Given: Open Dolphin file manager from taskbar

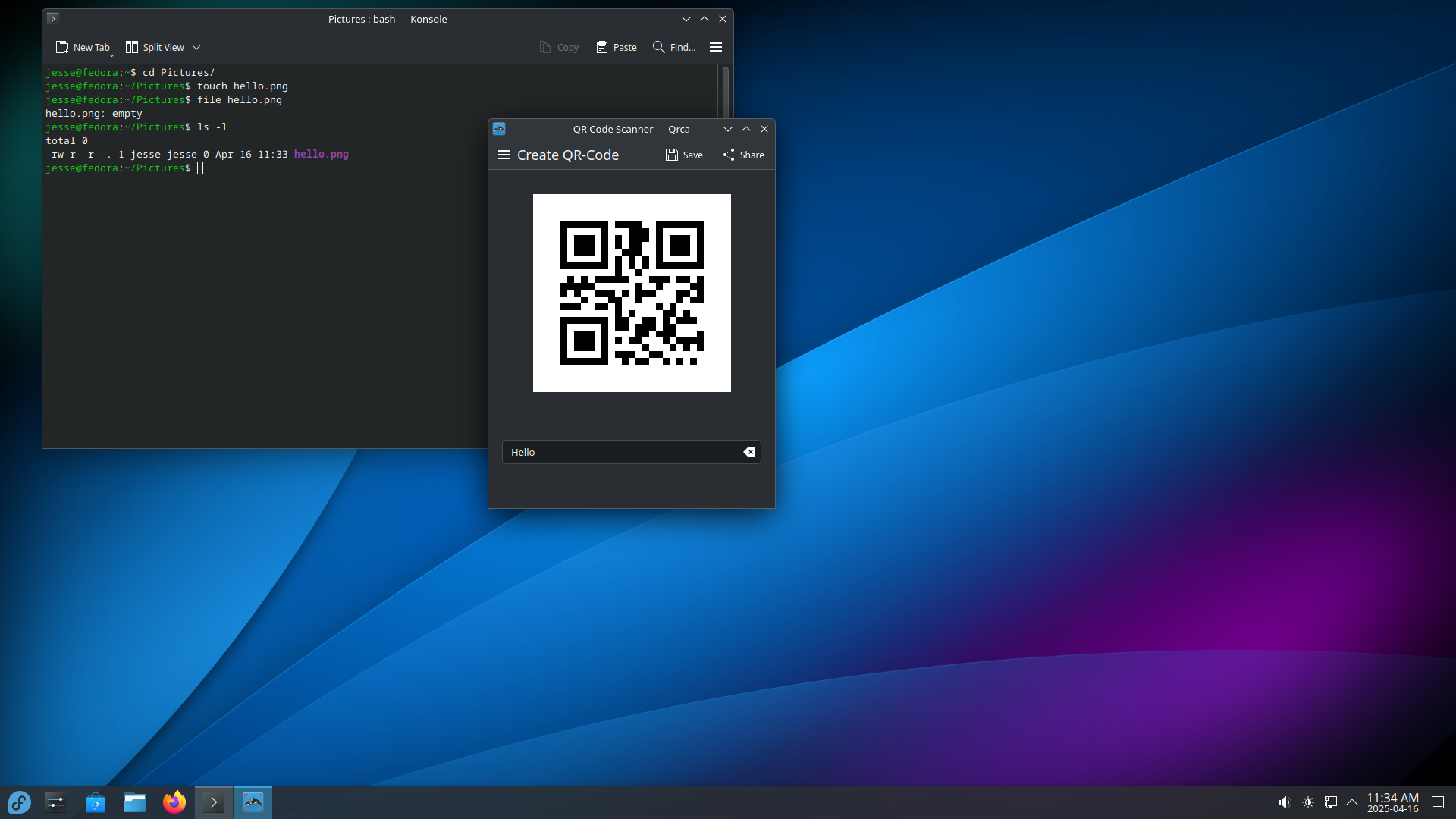Looking at the screenshot, I should (135, 802).
